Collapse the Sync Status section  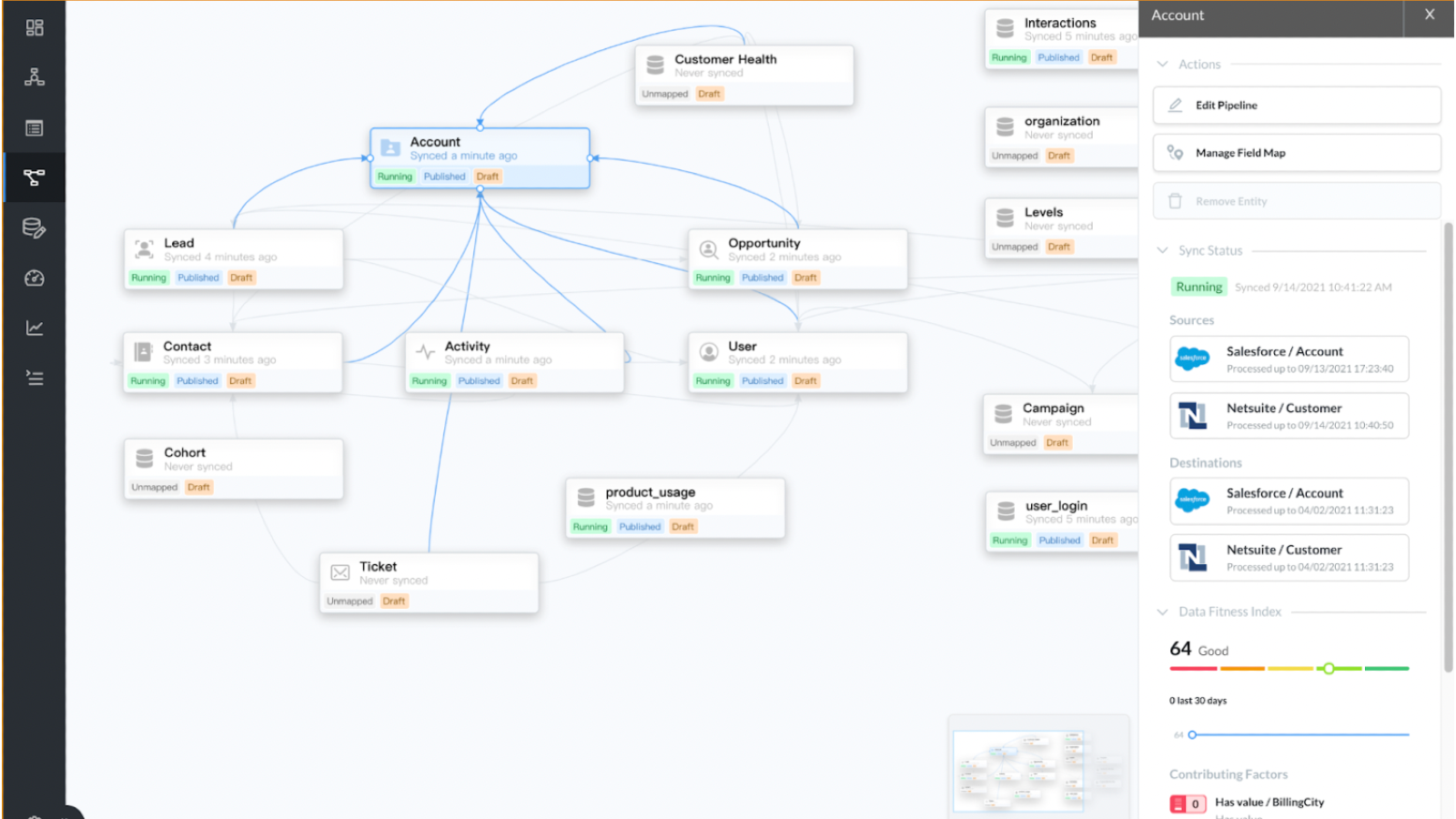[1162, 250]
